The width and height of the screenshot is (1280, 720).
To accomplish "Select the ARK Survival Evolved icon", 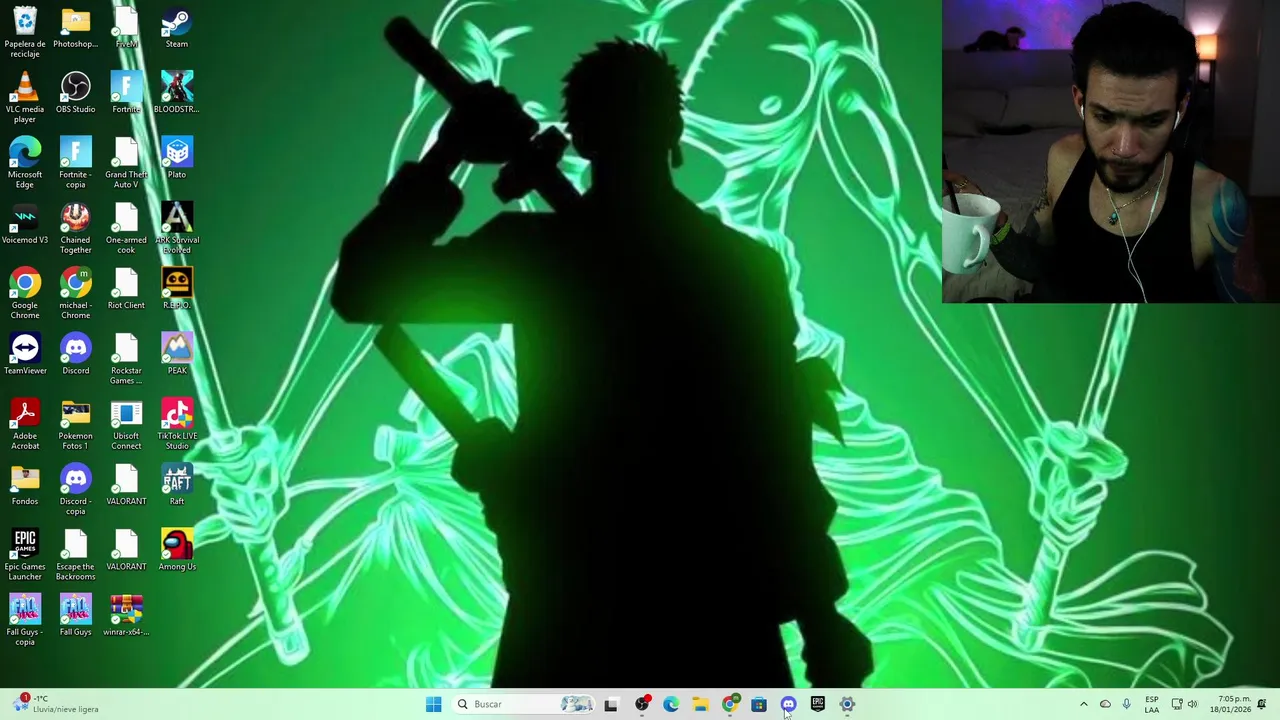I will tap(176, 228).
